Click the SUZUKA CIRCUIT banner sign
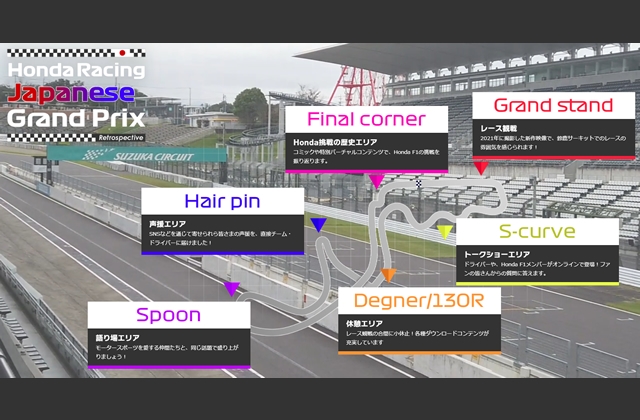The height and width of the screenshot is (420, 640). point(137,155)
